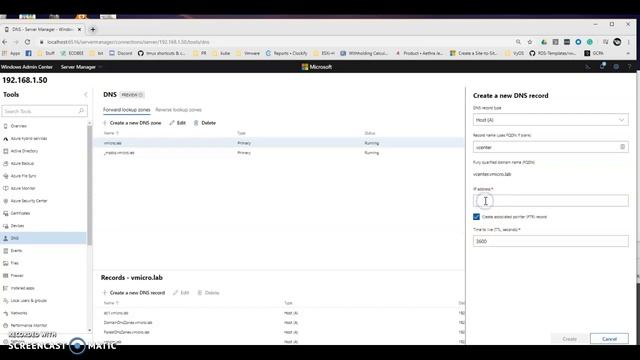Click Edit in the records toolbar
Viewport: 640px width, 360px height.
click(181, 293)
